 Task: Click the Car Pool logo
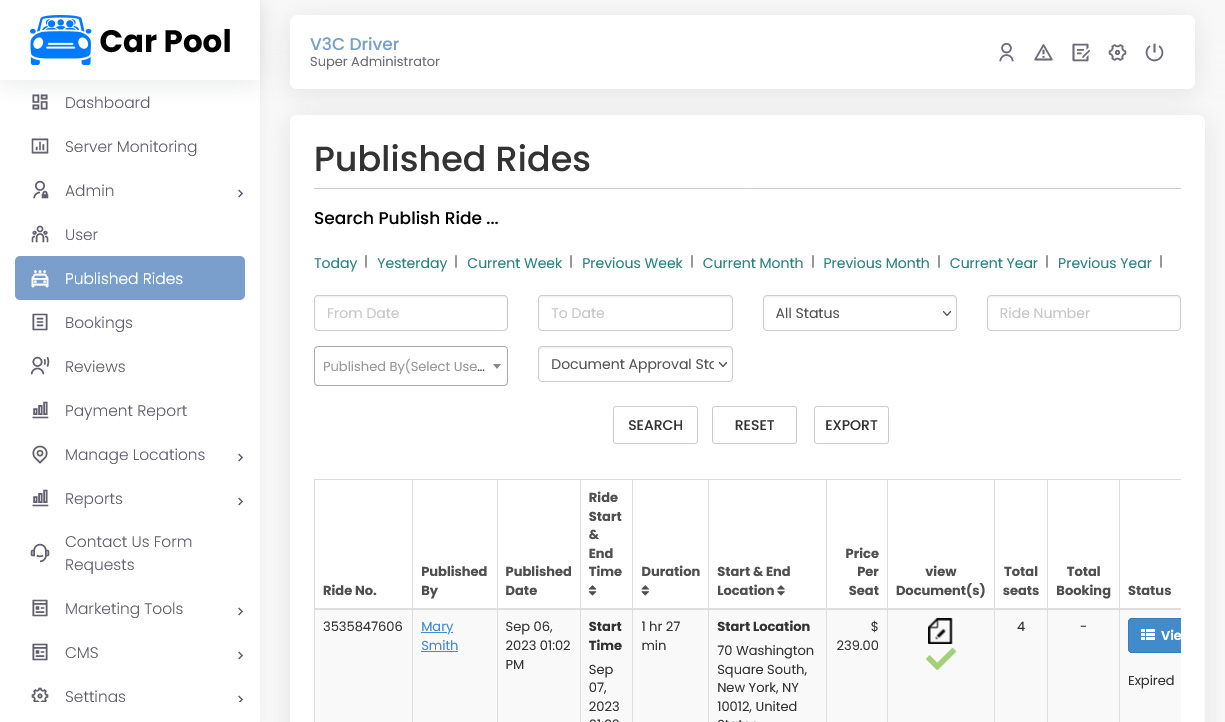[130, 40]
